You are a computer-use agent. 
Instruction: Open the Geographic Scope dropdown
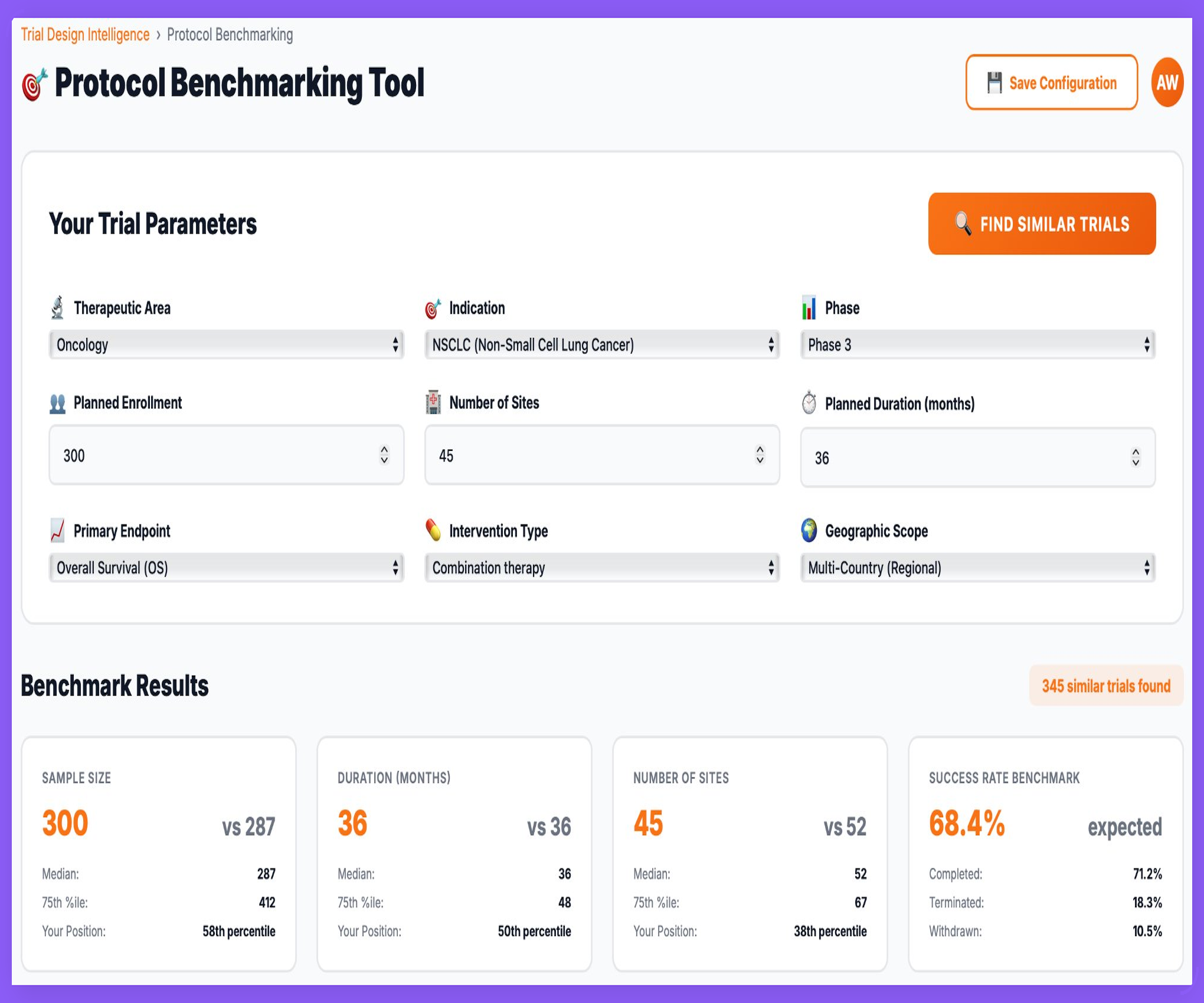coord(977,568)
